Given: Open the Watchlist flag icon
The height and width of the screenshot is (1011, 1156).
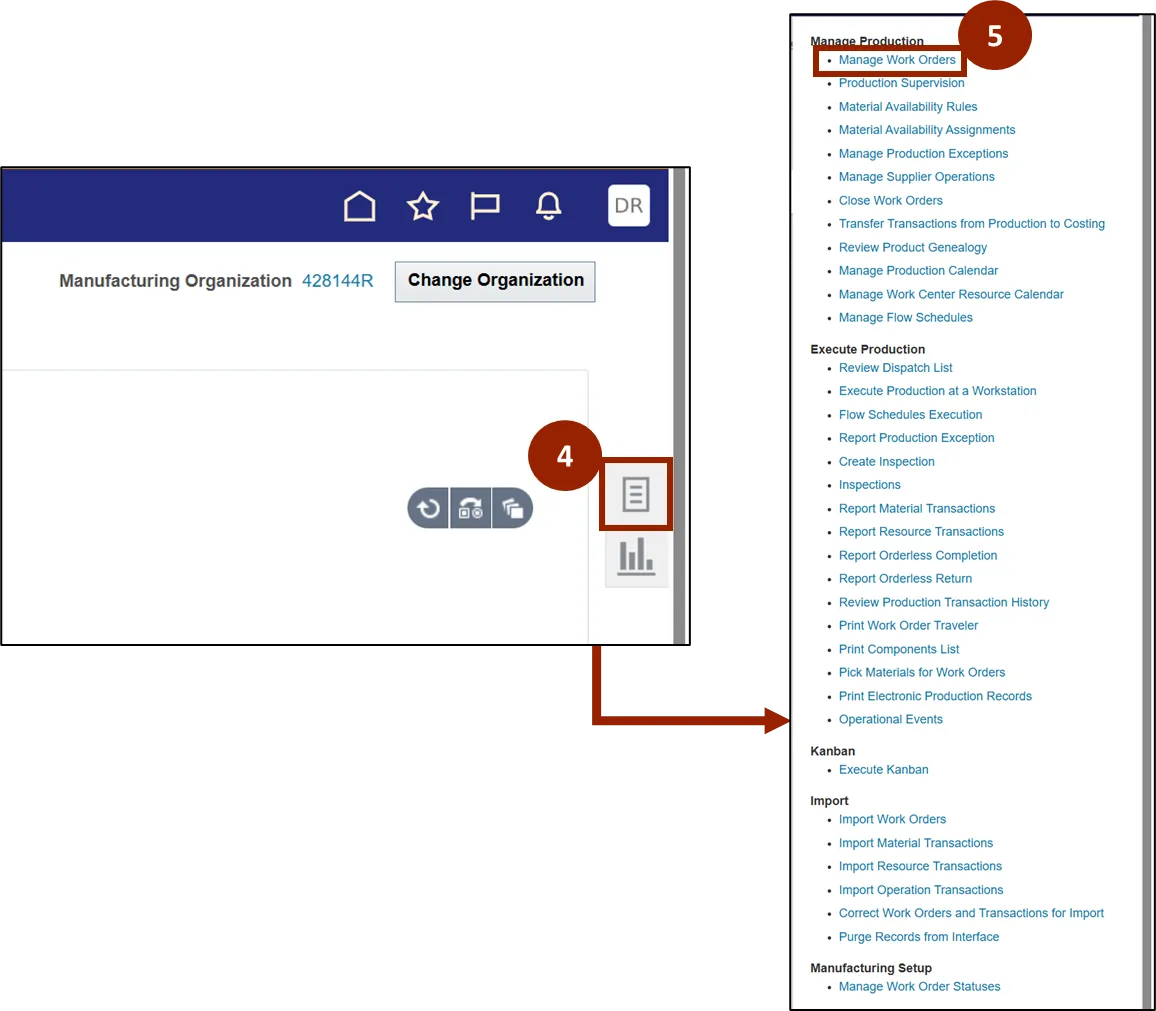Looking at the screenshot, I should [485, 206].
